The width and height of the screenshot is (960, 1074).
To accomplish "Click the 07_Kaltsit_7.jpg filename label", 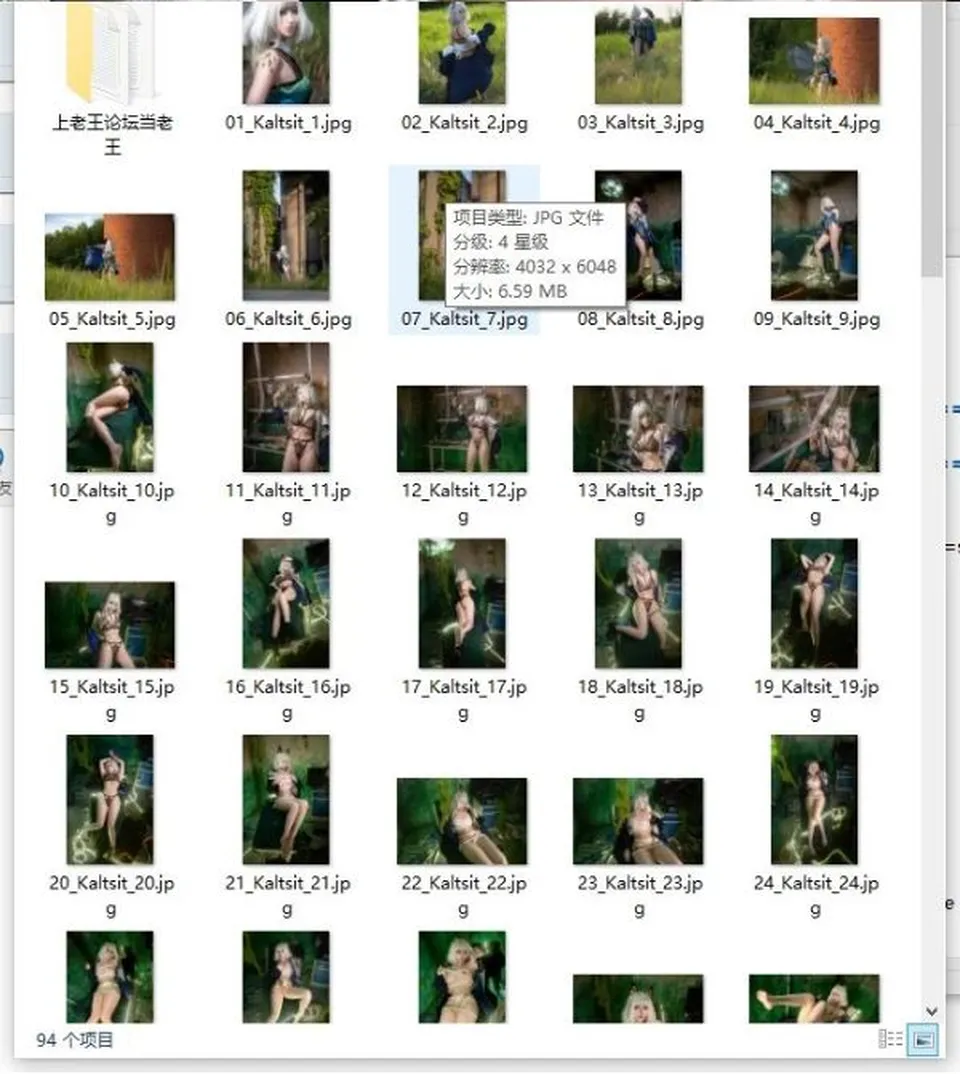I will click(464, 319).
